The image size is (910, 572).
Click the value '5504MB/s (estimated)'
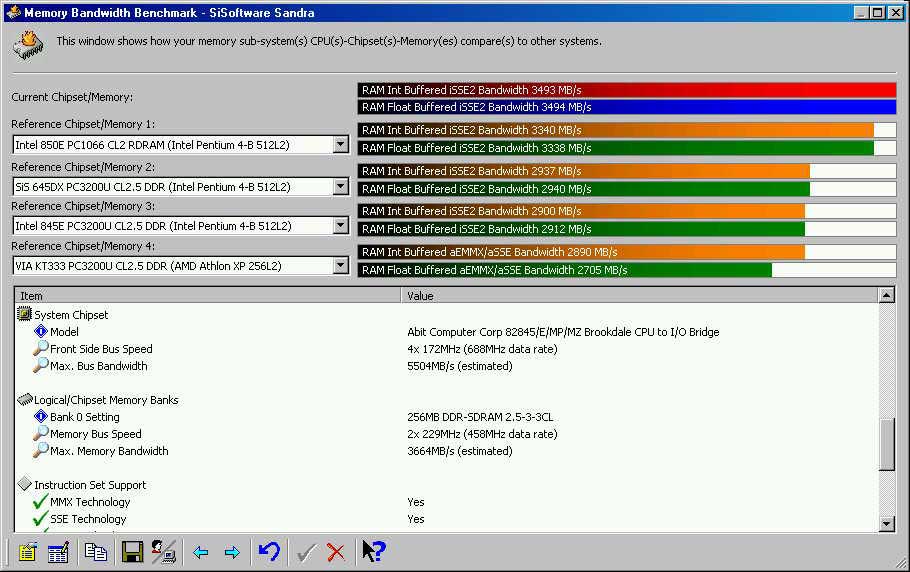pos(460,365)
